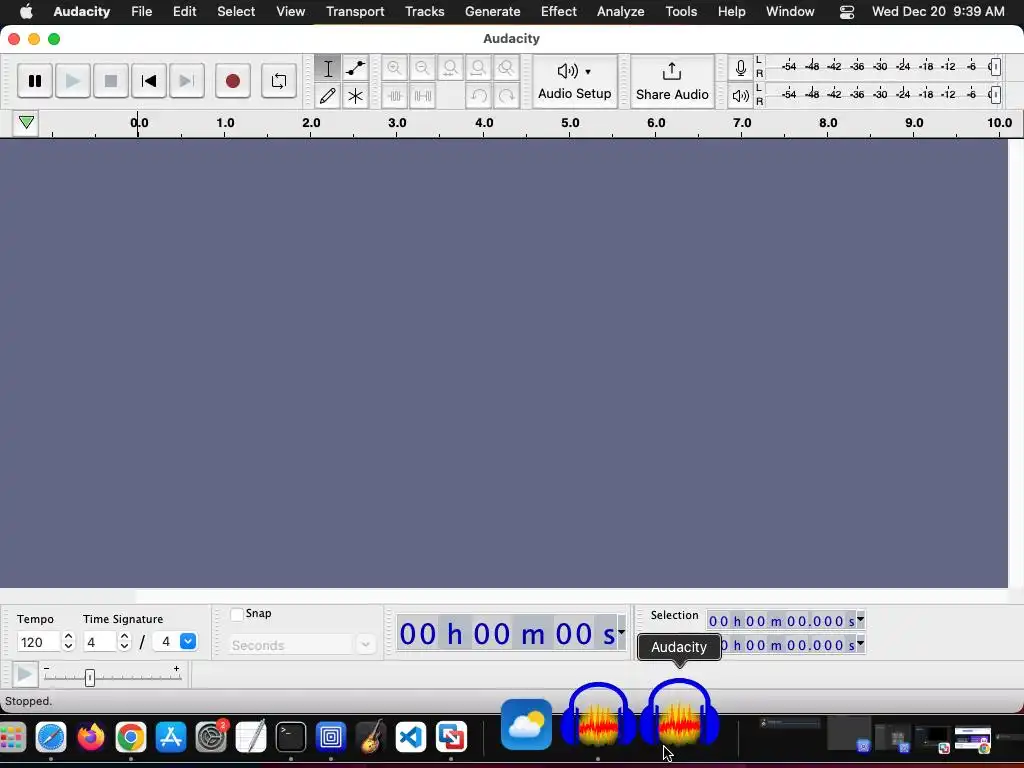1024x768 pixels.
Task: Toggle the Loop playback button
Action: click(x=279, y=81)
